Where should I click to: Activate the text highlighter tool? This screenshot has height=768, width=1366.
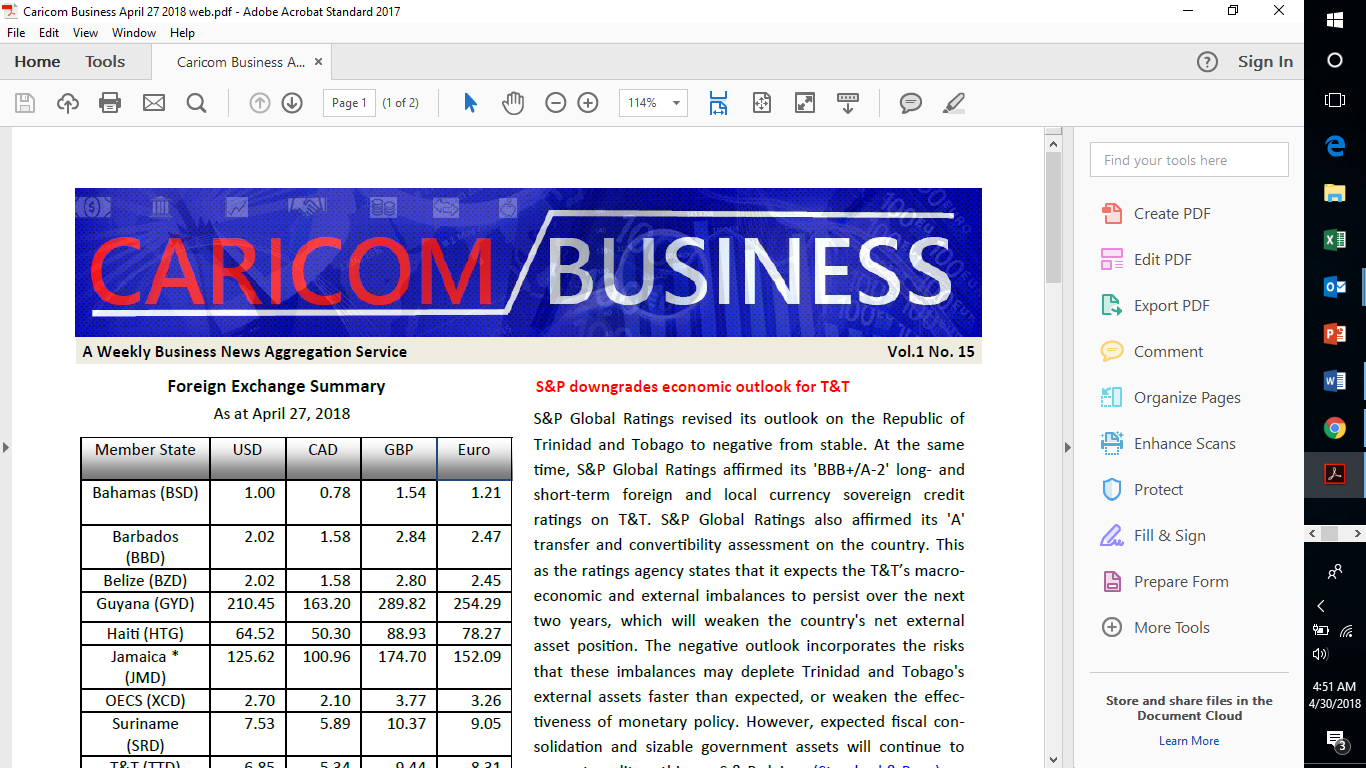953,102
